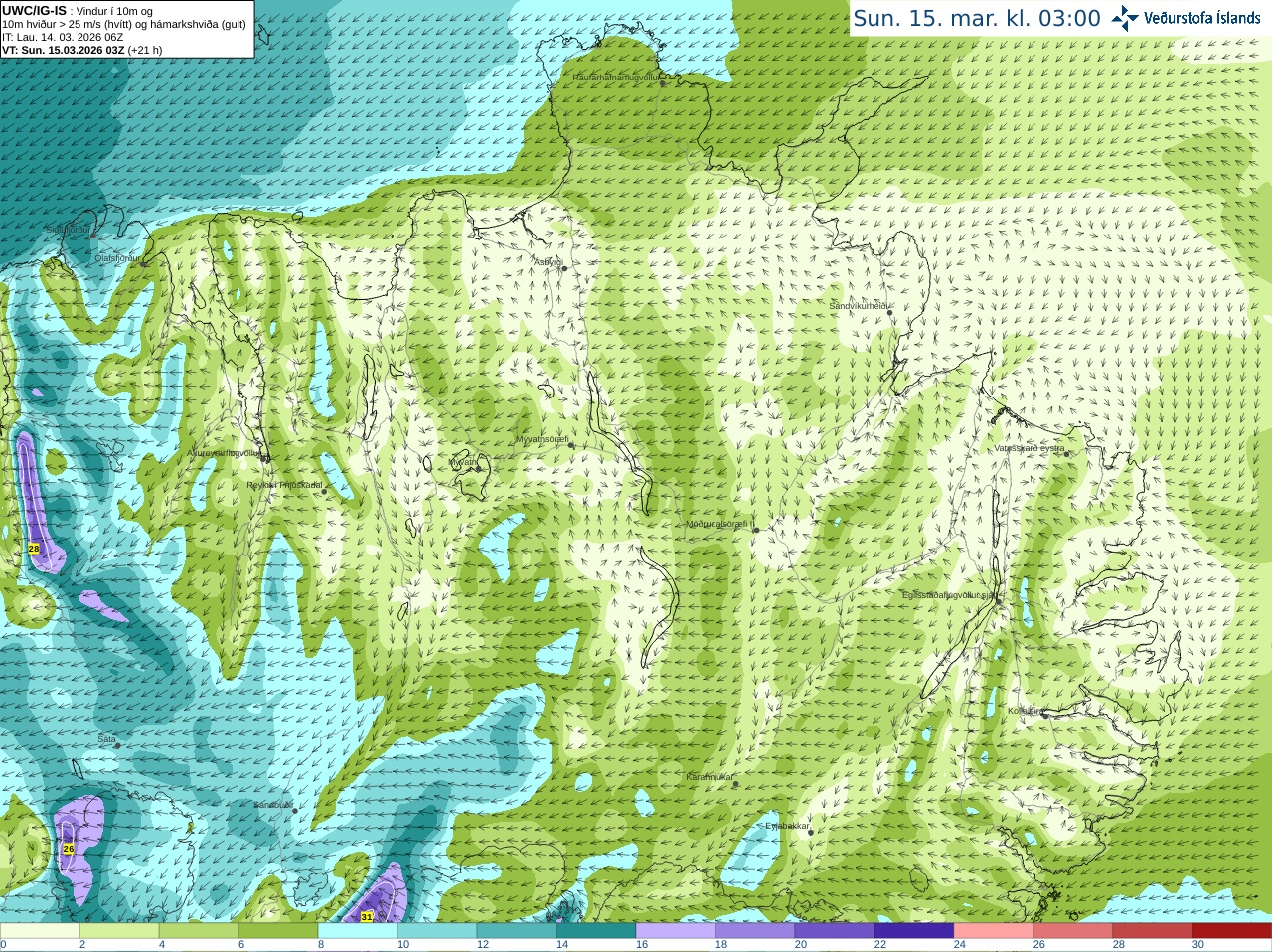Click the Eyjabakkar station label
This screenshot has width=1272, height=952.
coord(787,826)
